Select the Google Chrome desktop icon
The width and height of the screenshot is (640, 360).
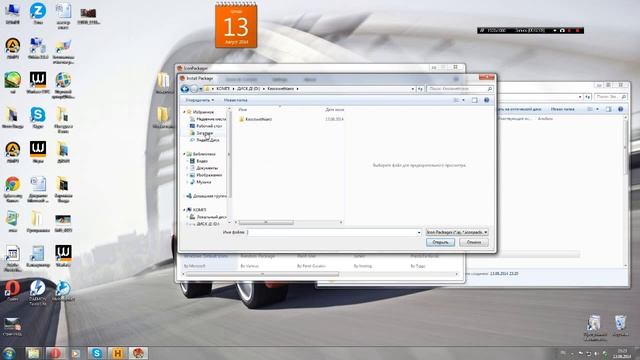coord(13,189)
